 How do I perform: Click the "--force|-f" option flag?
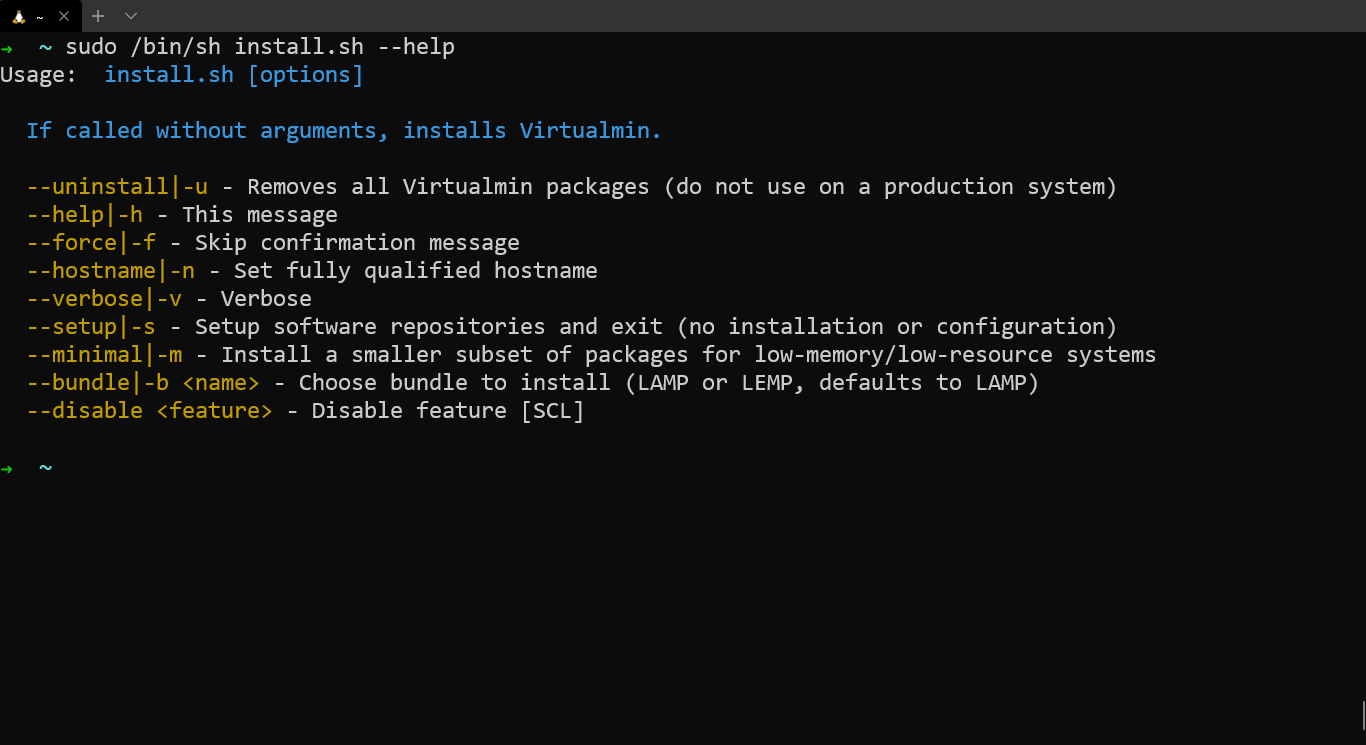[x=91, y=243]
